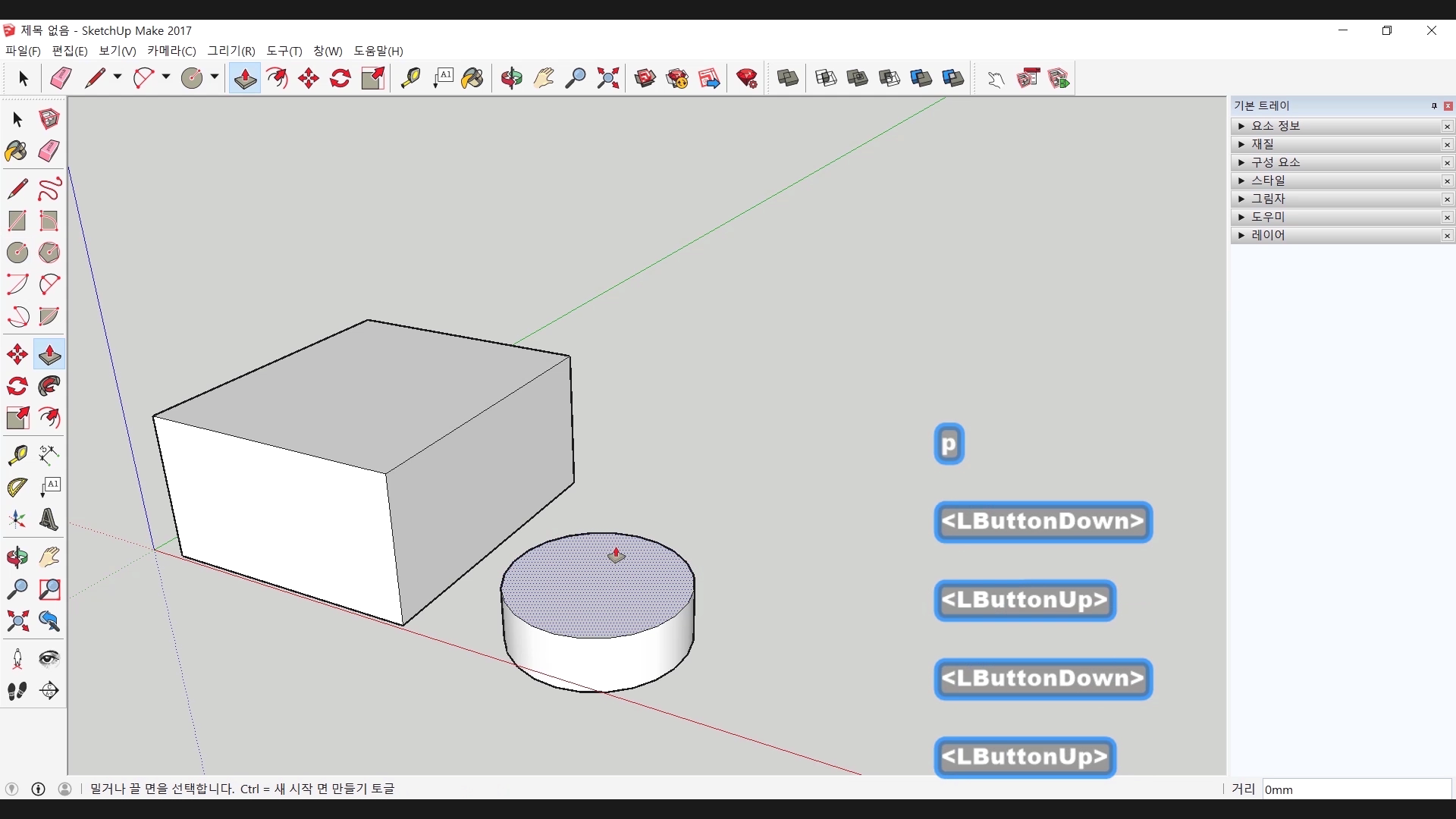Select the Paint Bucket tool in left toolbar
The image size is (1456, 819).
(x=16, y=151)
